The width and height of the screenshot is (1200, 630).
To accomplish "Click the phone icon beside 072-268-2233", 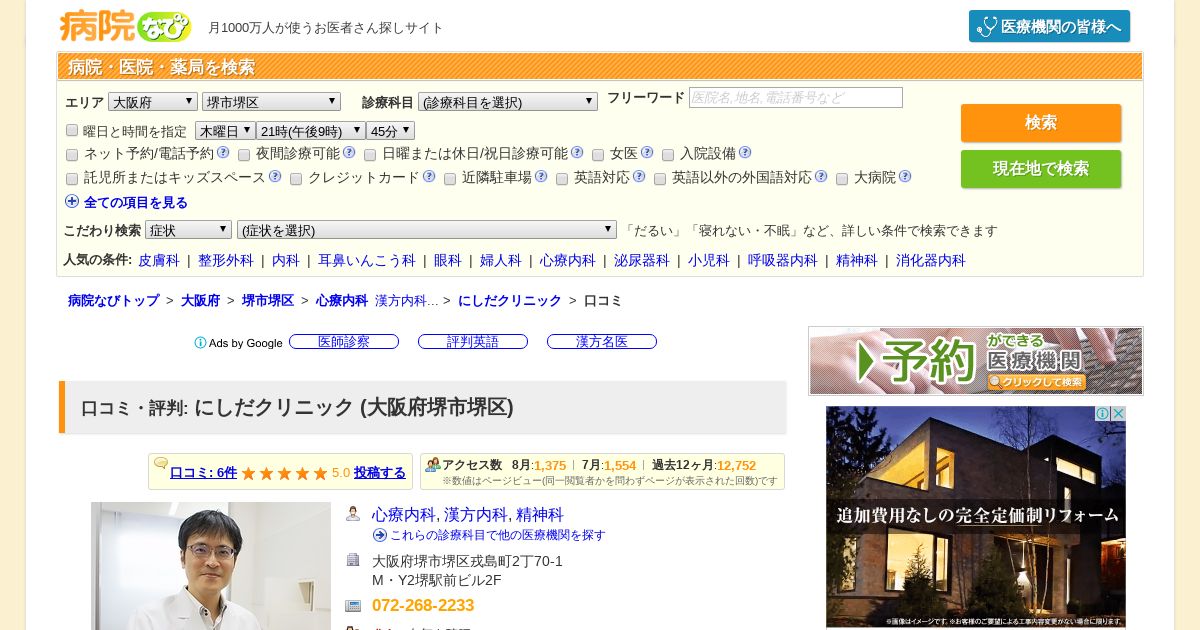I will 353,606.
